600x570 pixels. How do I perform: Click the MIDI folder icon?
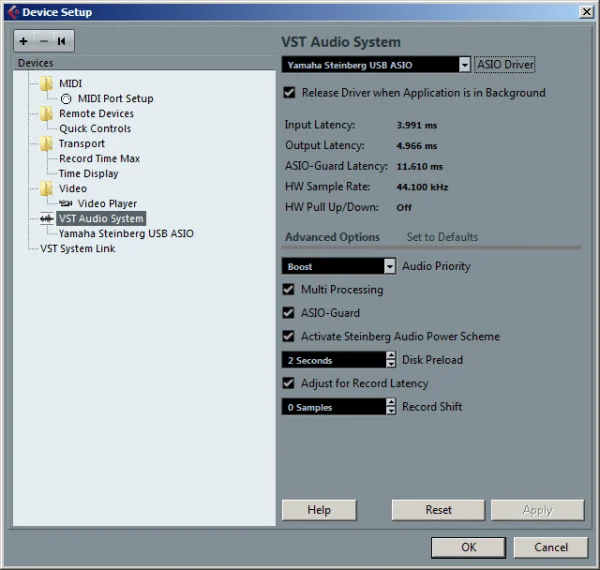coord(46,83)
